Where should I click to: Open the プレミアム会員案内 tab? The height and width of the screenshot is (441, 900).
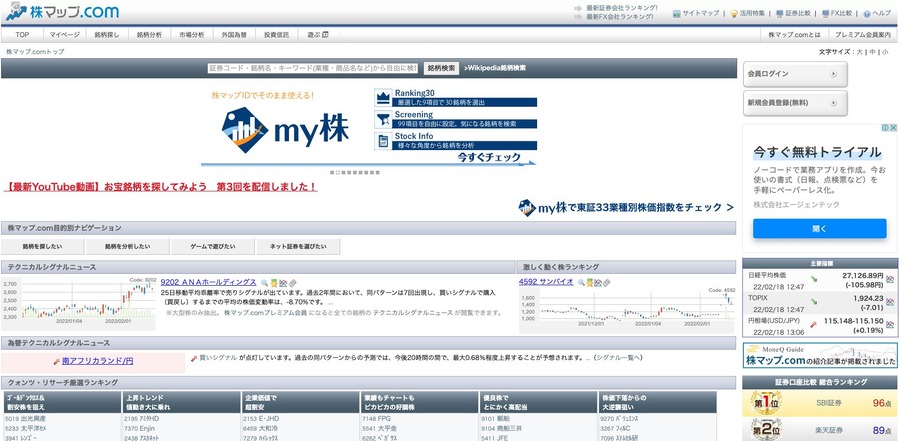[x=862, y=35]
